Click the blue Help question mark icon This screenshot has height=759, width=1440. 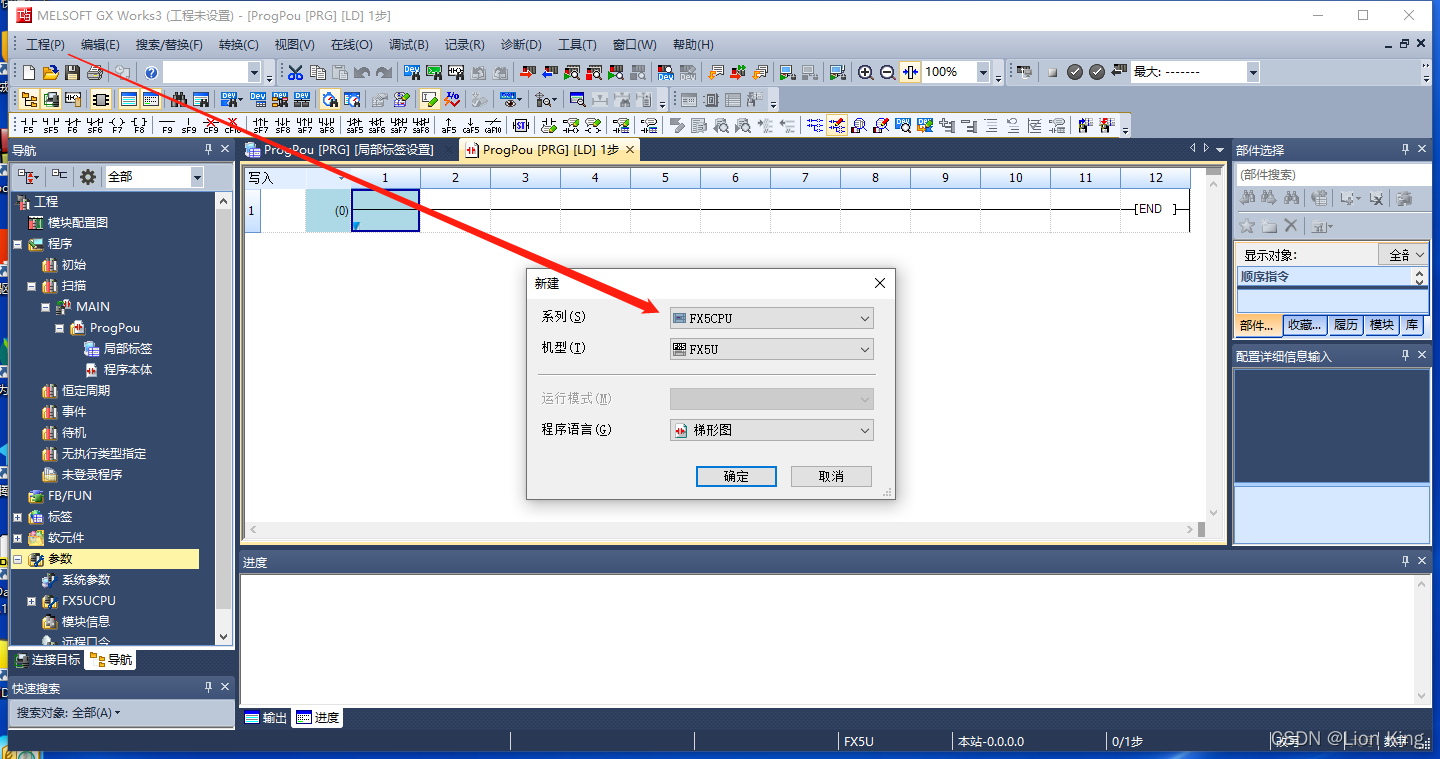pos(151,72)
